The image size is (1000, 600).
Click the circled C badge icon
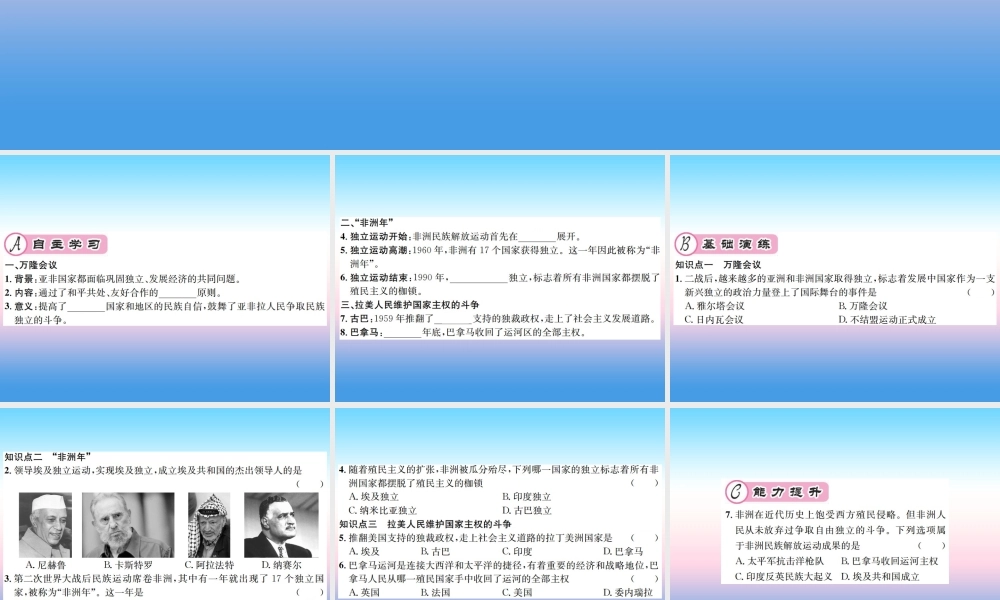coord(736,492)
